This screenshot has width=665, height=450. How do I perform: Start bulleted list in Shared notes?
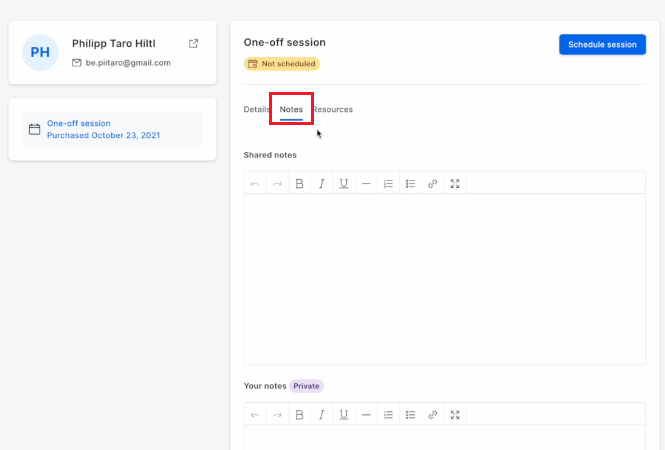411,184
